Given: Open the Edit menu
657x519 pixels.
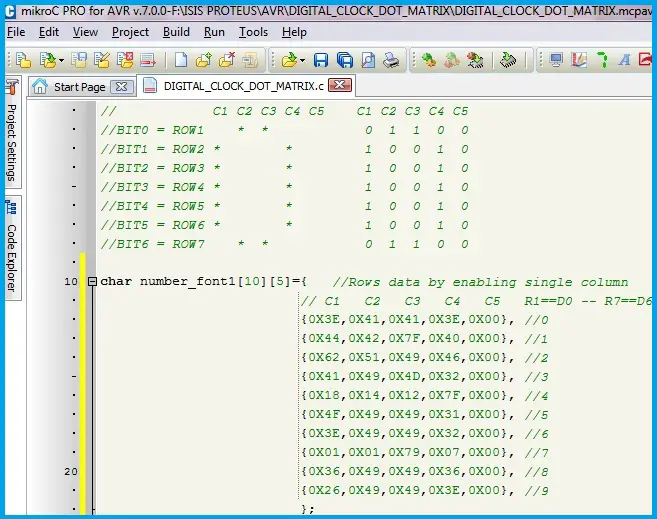Looking at the screenshot, I should click(x=49, y=32).
